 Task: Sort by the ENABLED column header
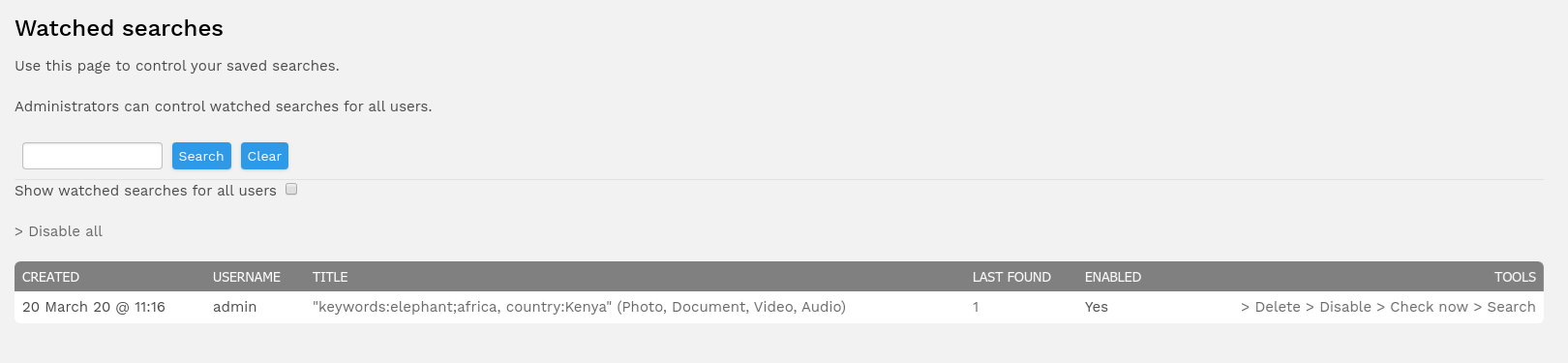click(1113, 277)
